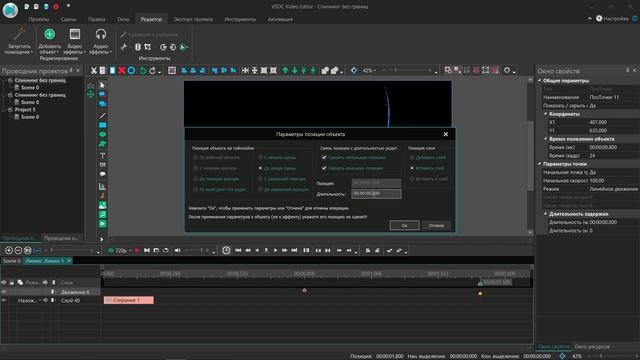
Task: Collapse Время появления объекта section
Action: coord(545,139)
